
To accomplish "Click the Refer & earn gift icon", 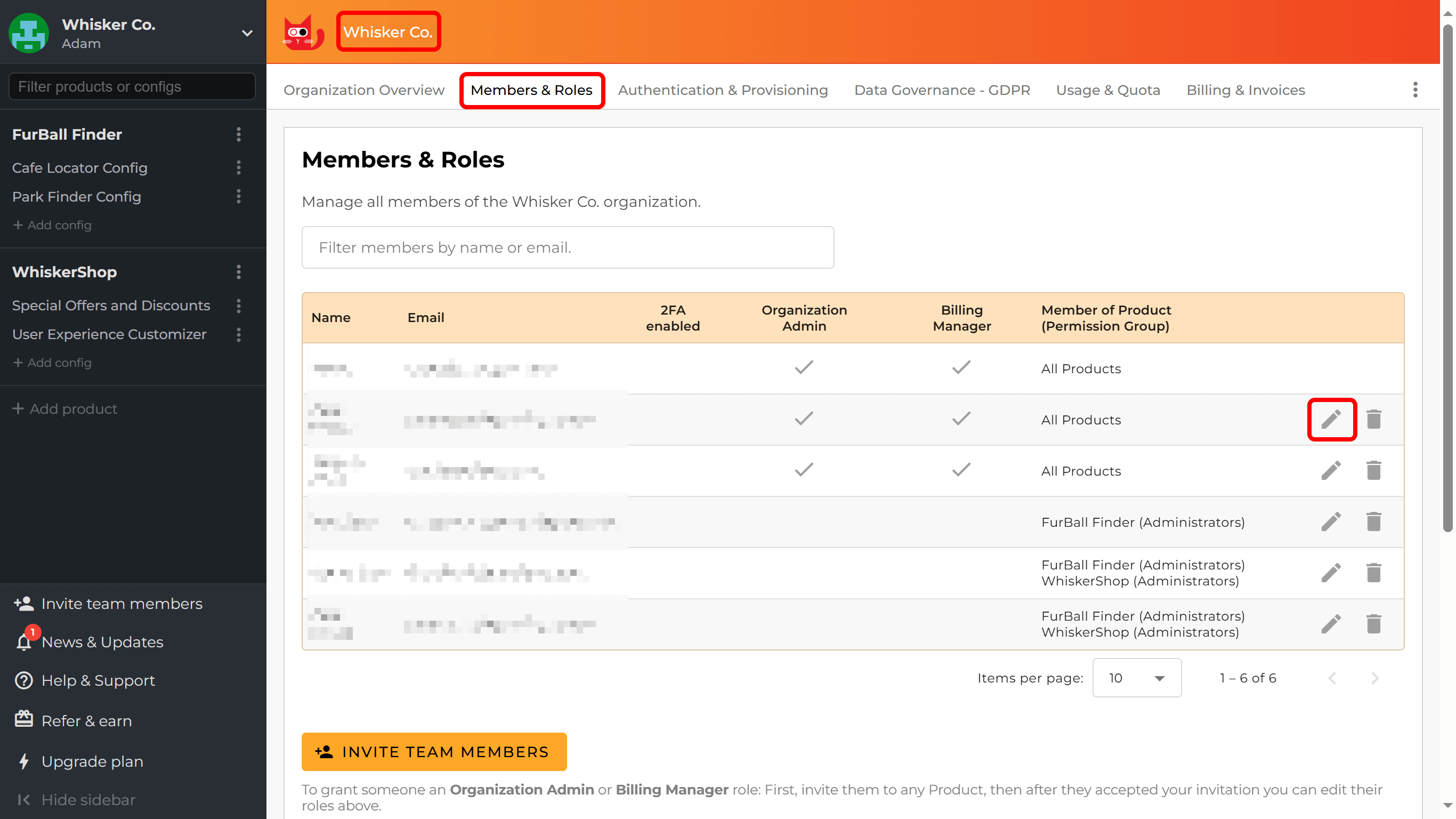I will [x=23, y=719].
